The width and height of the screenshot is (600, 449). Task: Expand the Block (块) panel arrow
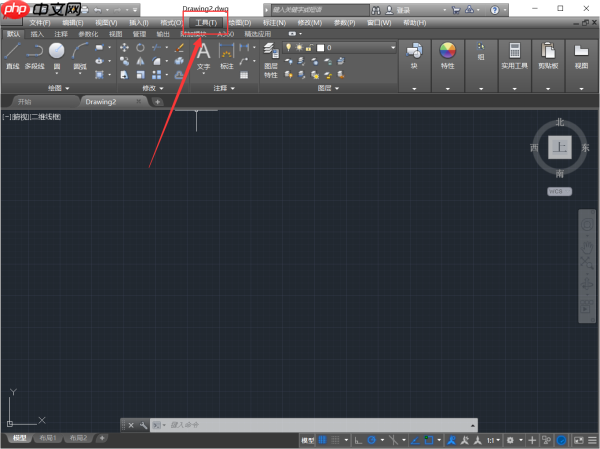(x=414, y=89)
